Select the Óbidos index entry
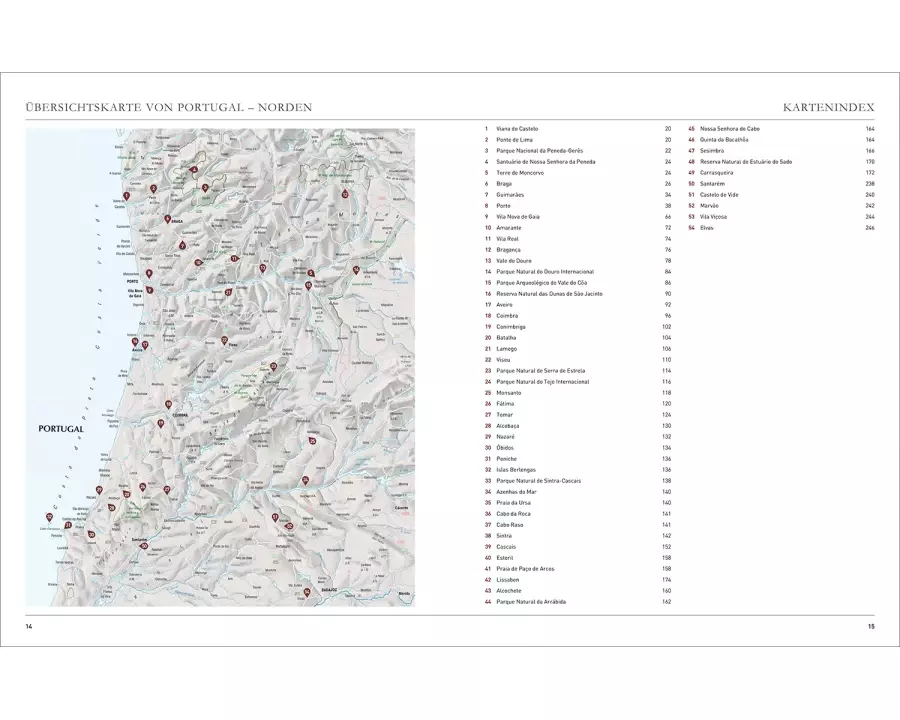 tap(505, 447)
